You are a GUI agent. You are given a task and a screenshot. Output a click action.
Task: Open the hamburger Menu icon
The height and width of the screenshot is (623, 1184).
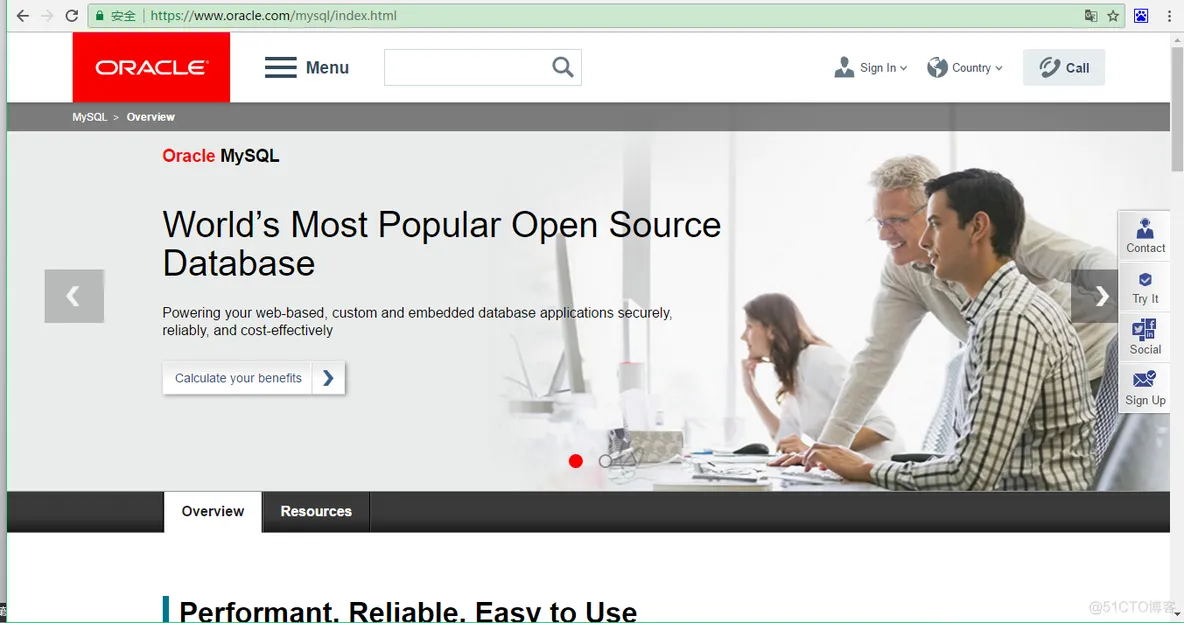point(280,67)
